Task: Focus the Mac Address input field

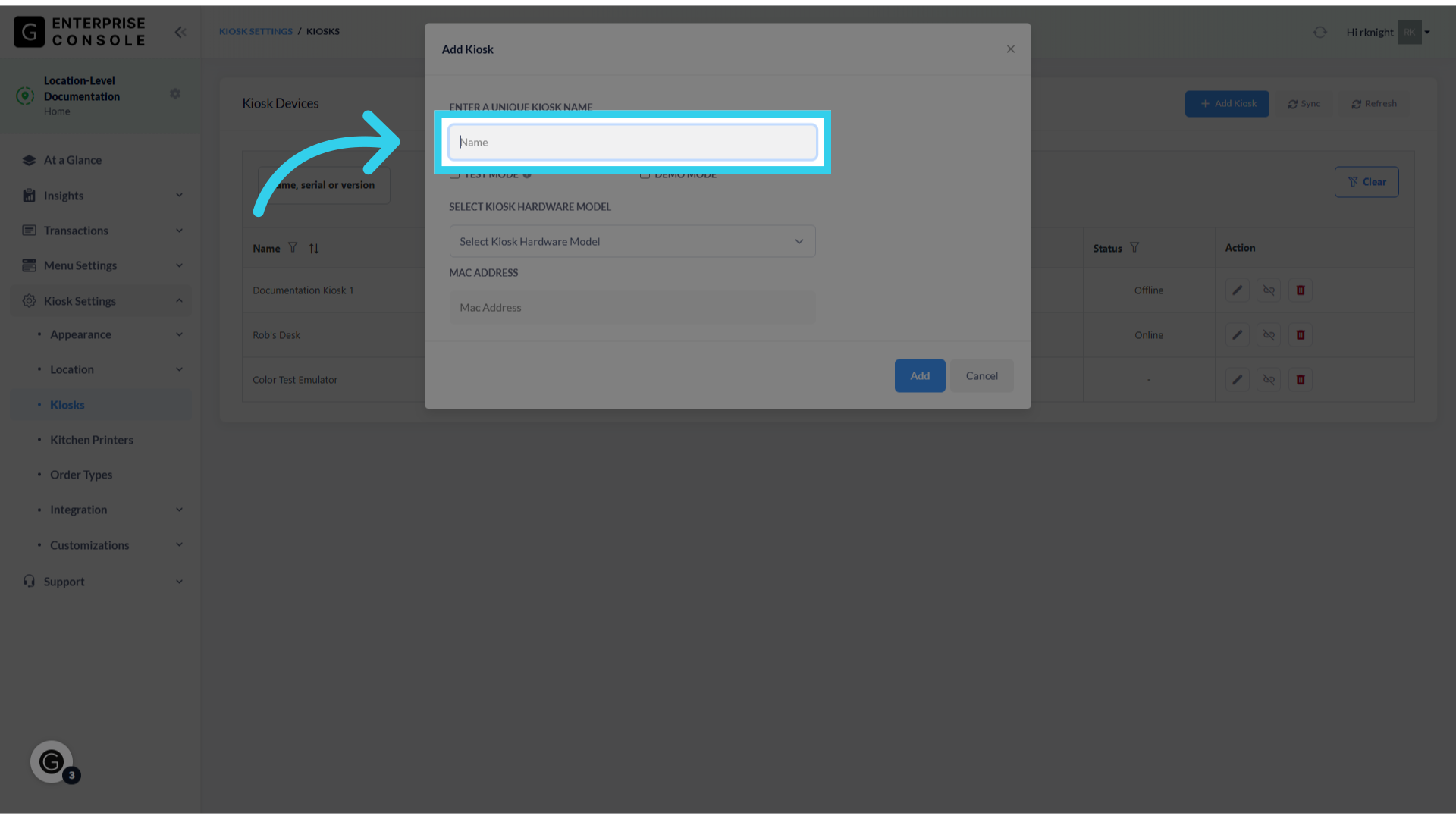Action: [x=632, y=307]
